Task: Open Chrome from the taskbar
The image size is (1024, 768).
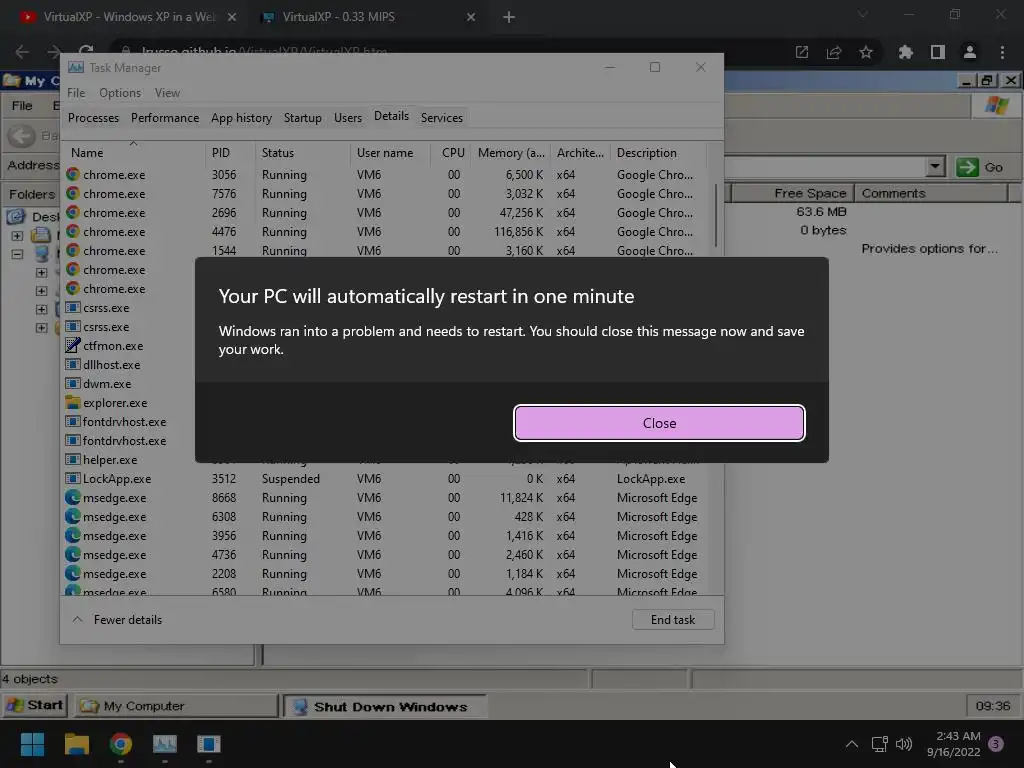Action: tap(121, 744)
